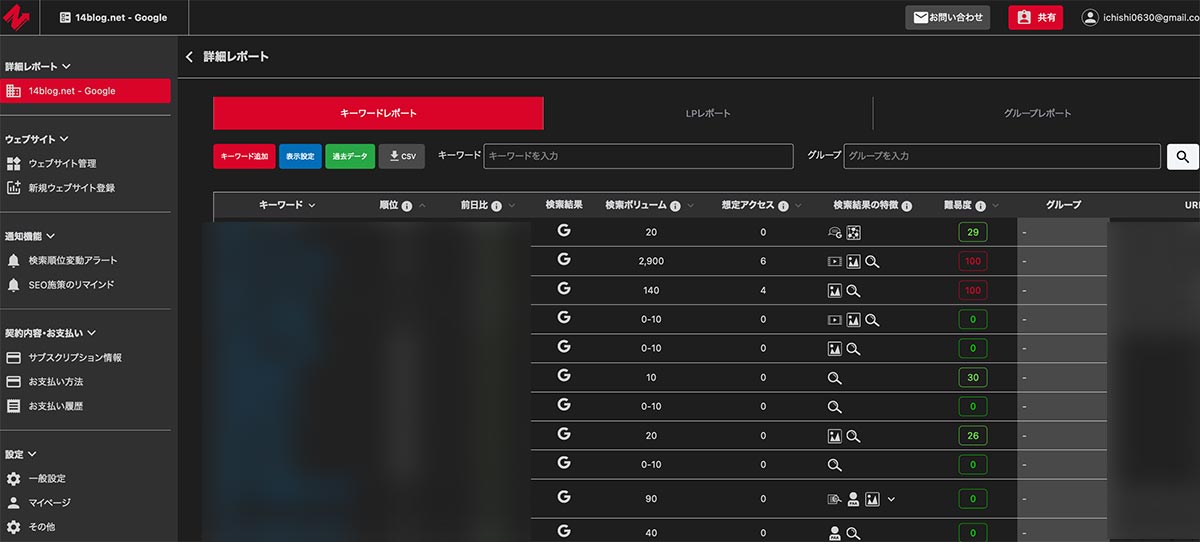
Task: Click the difficulty badge showing 30
Action: pyautogui.click(x=972, y=378)
